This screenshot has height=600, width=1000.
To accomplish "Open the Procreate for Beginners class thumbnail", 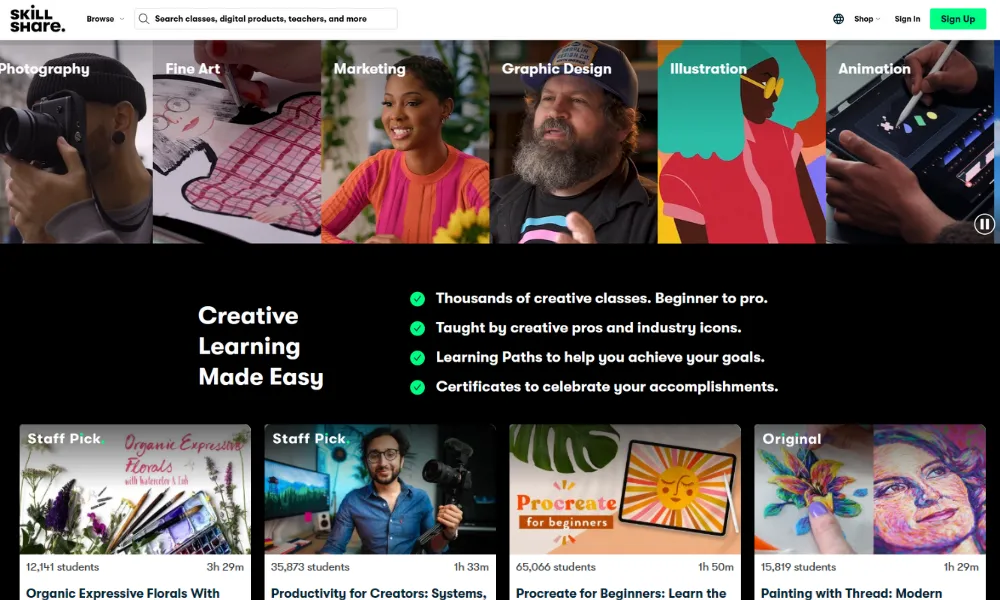I will tap(625, 489).
